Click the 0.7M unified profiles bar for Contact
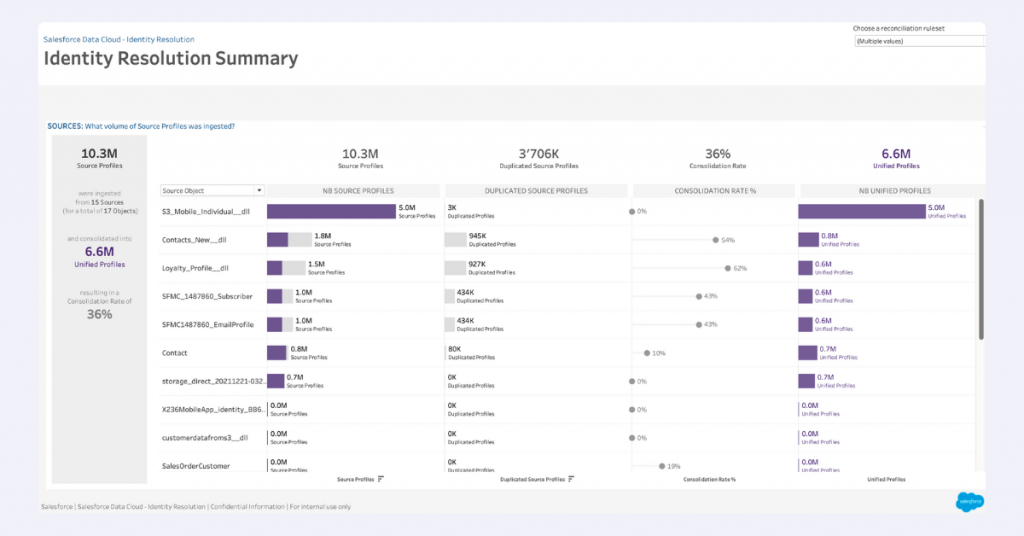 [x=808, y=353]
